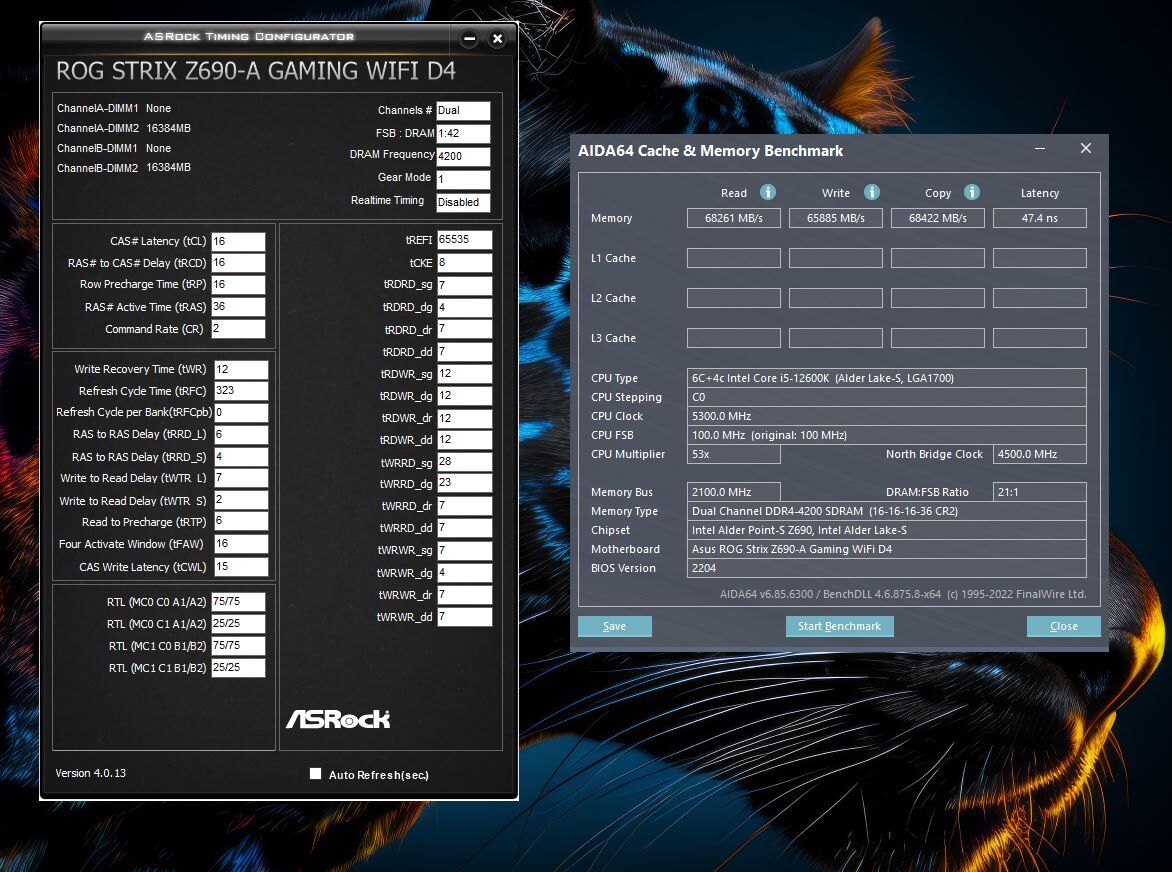Click the CPU Type value field

886,378
